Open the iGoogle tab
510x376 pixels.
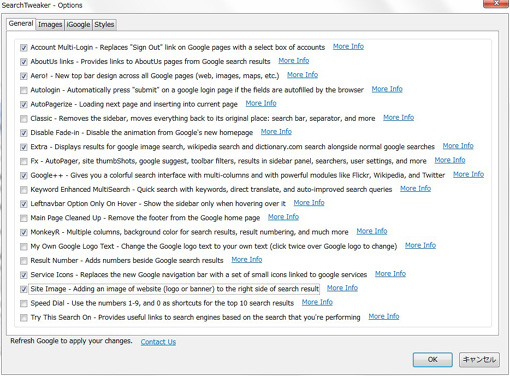[78, 25]
